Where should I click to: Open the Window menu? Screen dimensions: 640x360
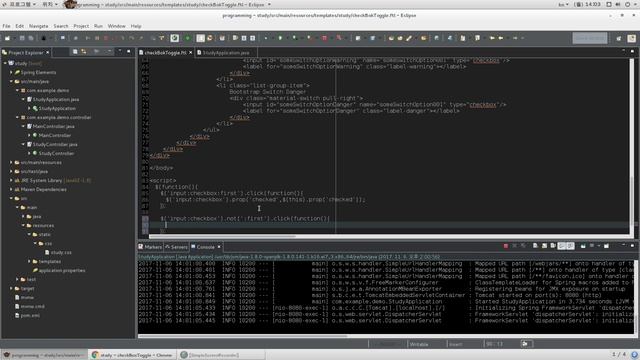116,26
